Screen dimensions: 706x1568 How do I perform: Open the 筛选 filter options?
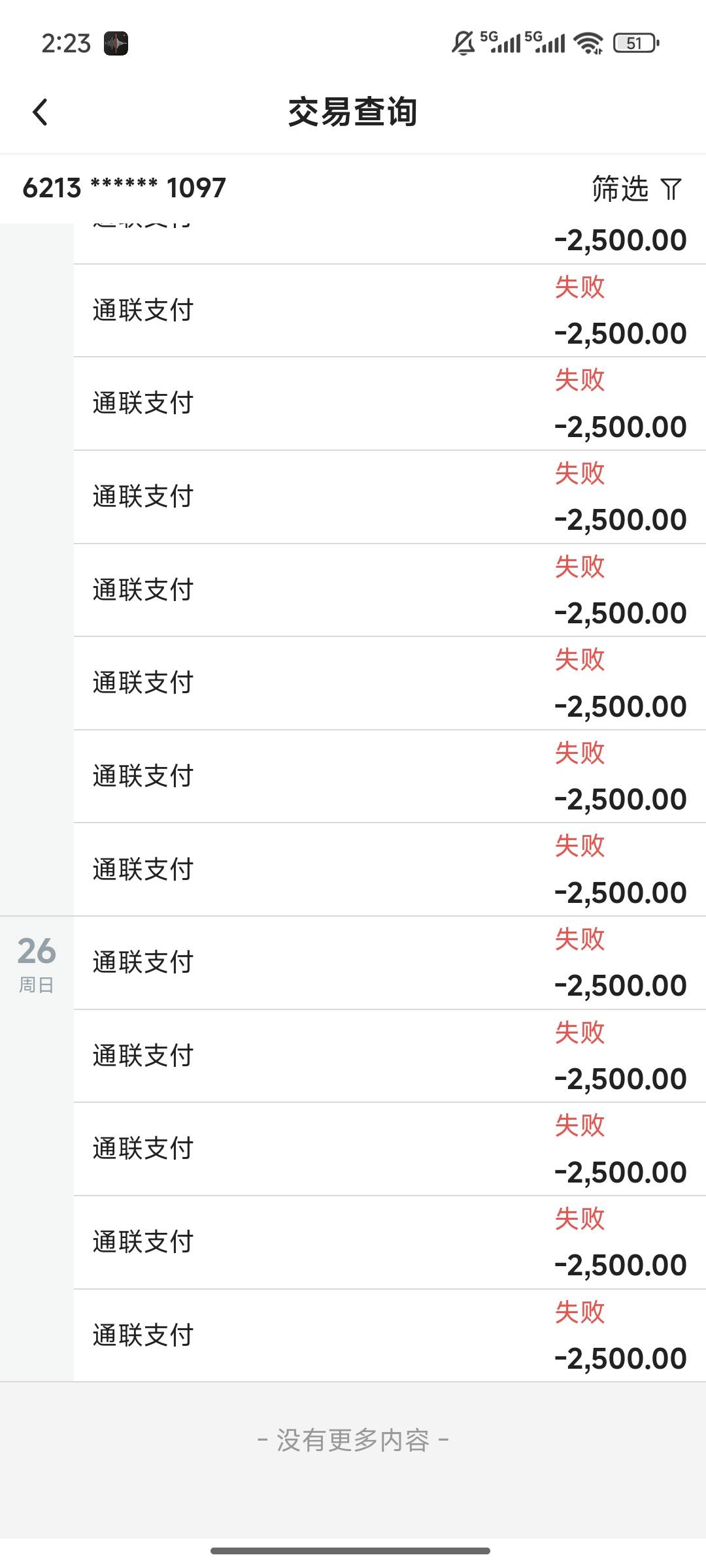click(x=620, y=189)
